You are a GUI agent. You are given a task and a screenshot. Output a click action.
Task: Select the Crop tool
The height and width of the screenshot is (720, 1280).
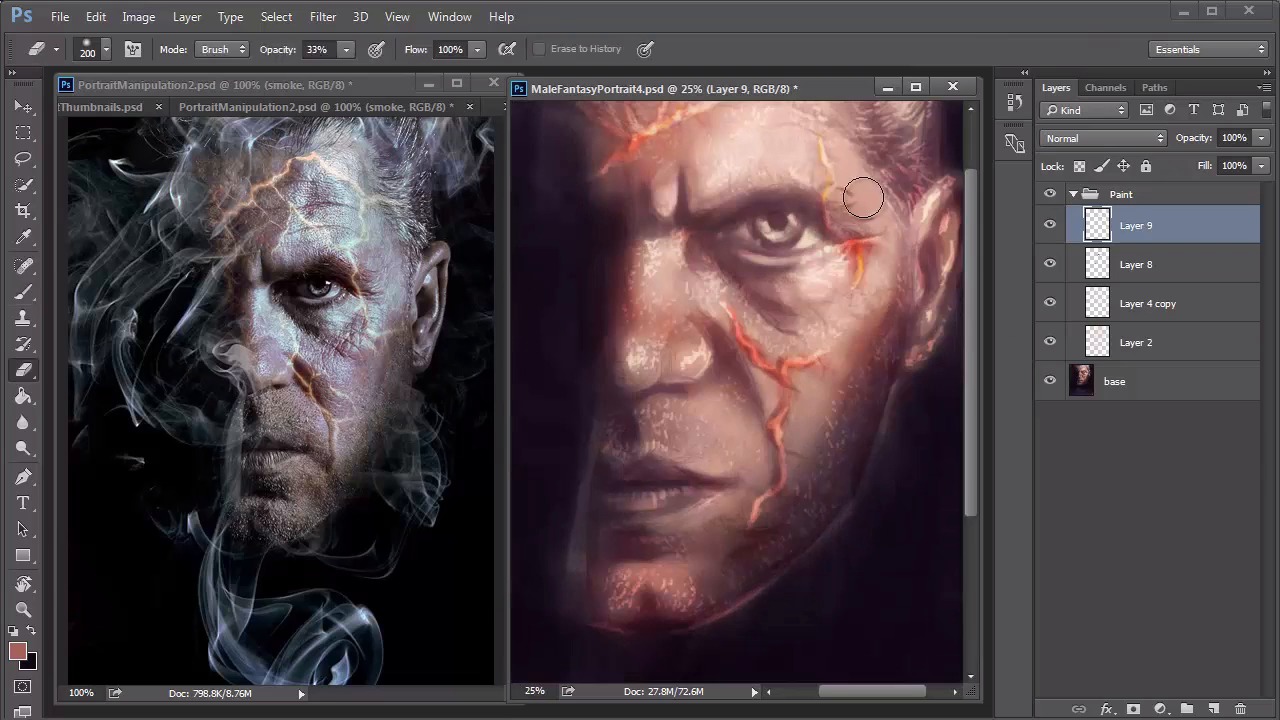click(23, 211)
